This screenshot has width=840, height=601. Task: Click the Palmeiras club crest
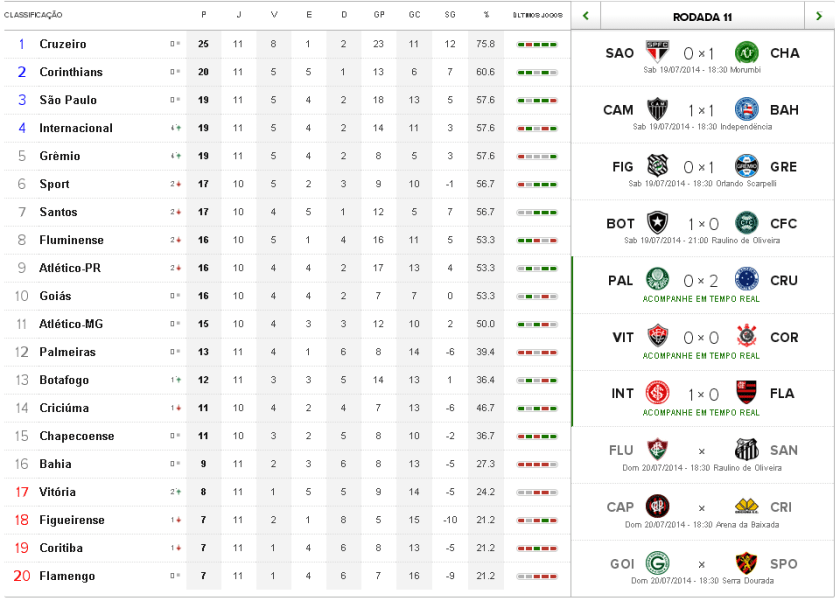657,279
